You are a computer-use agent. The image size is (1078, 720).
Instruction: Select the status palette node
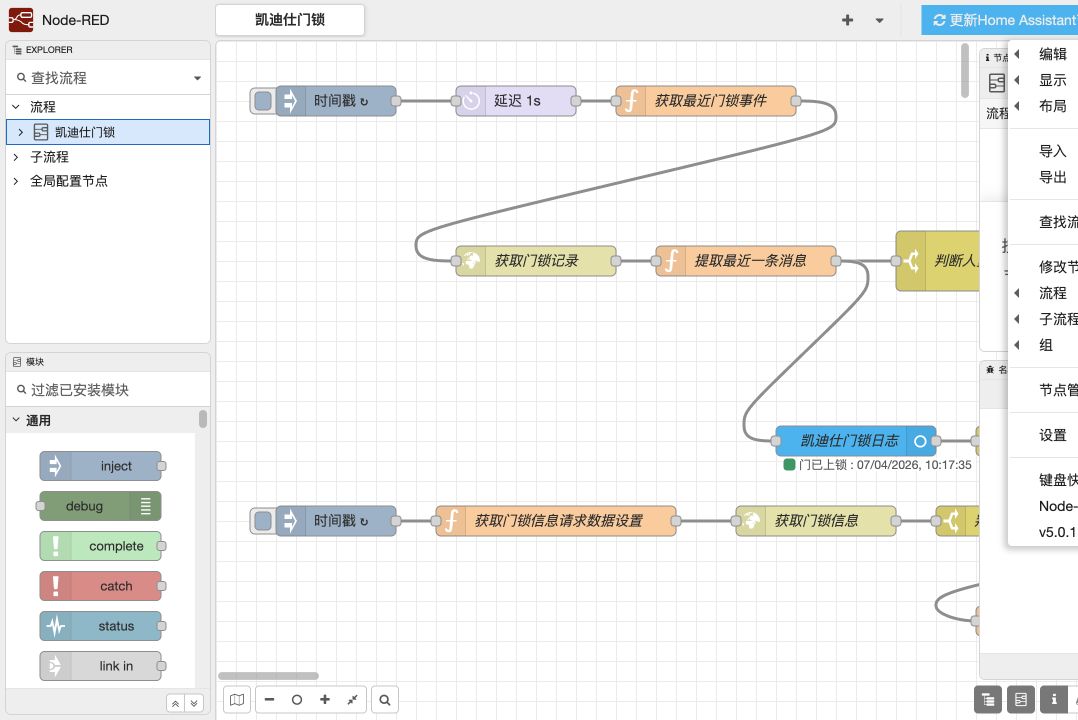100,626
